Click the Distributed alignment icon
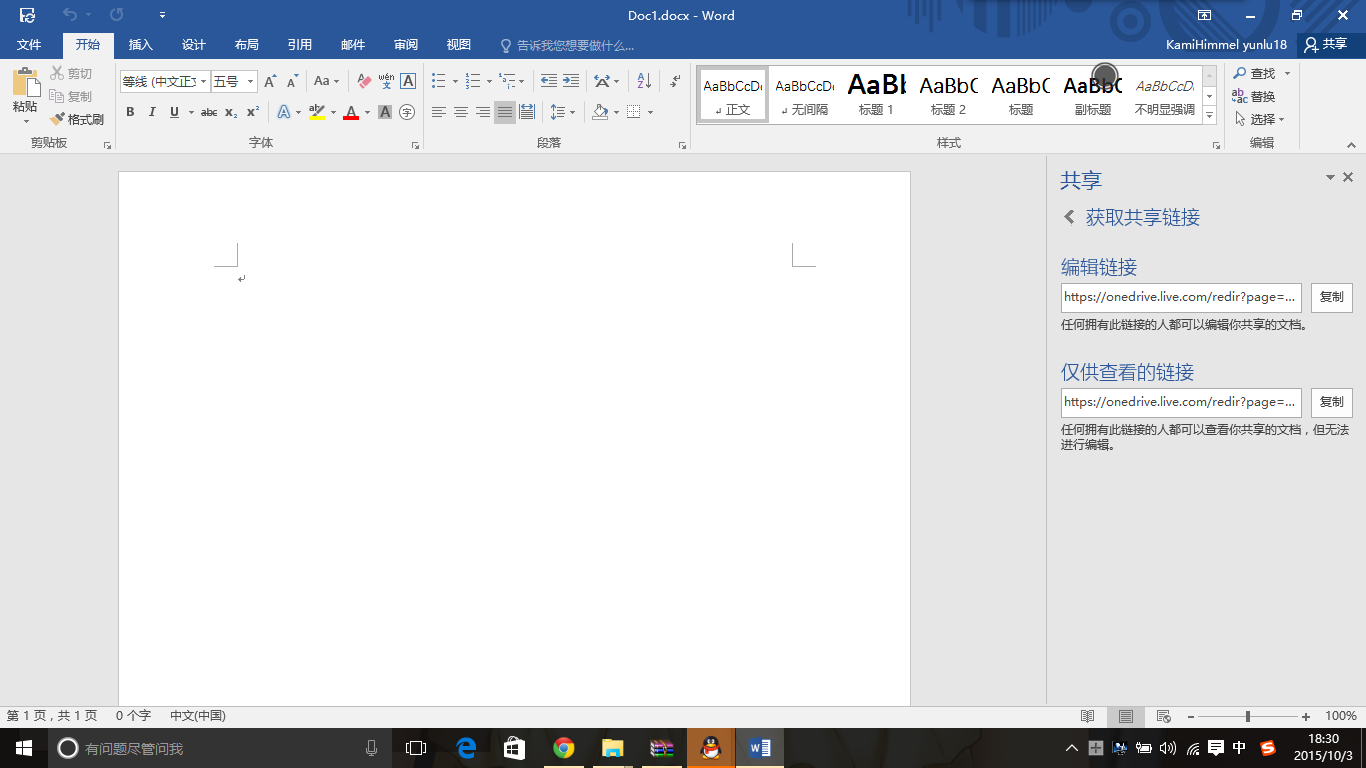 pos(527,112)
